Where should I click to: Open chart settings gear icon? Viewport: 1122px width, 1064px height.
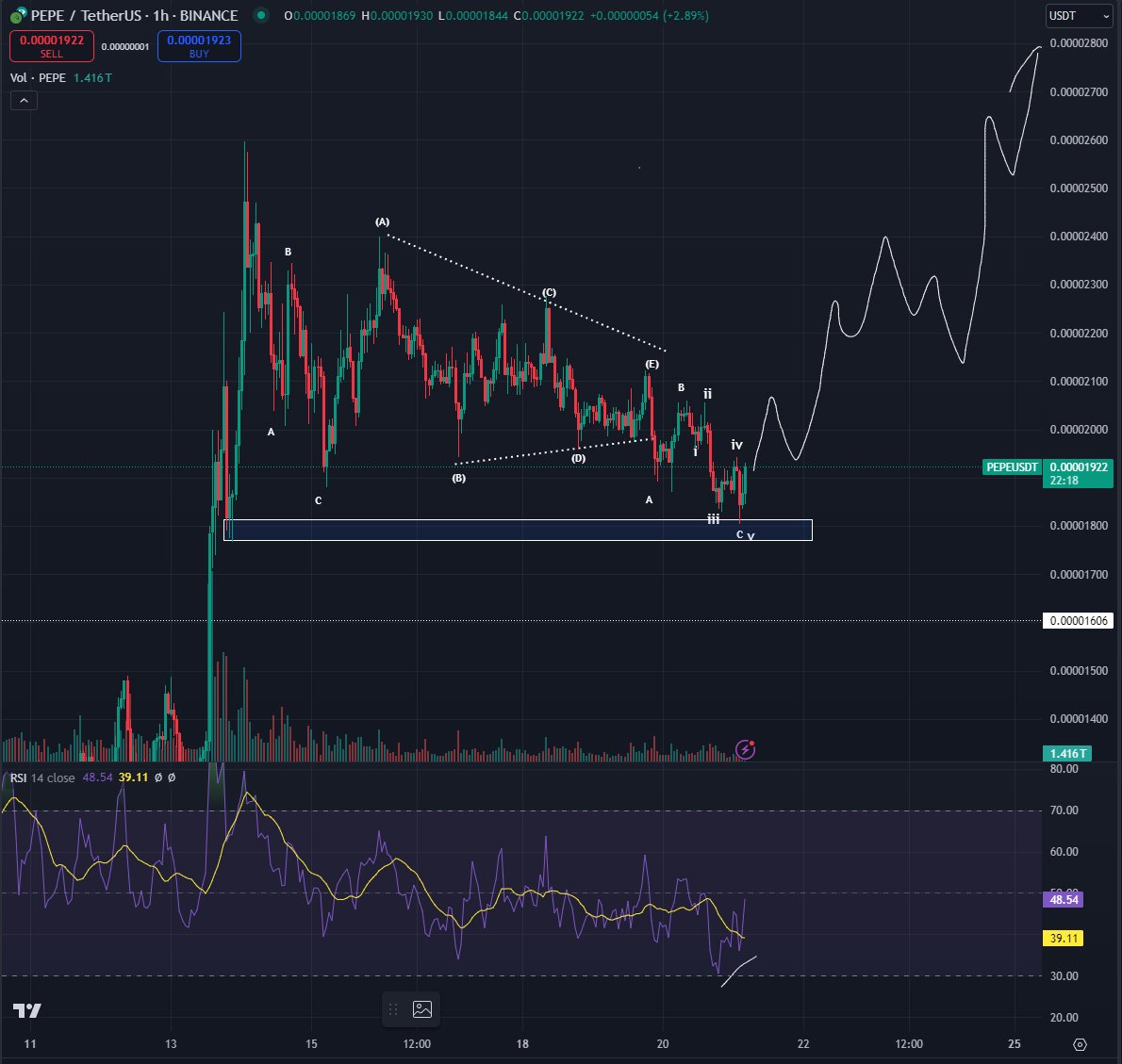1080,1045
